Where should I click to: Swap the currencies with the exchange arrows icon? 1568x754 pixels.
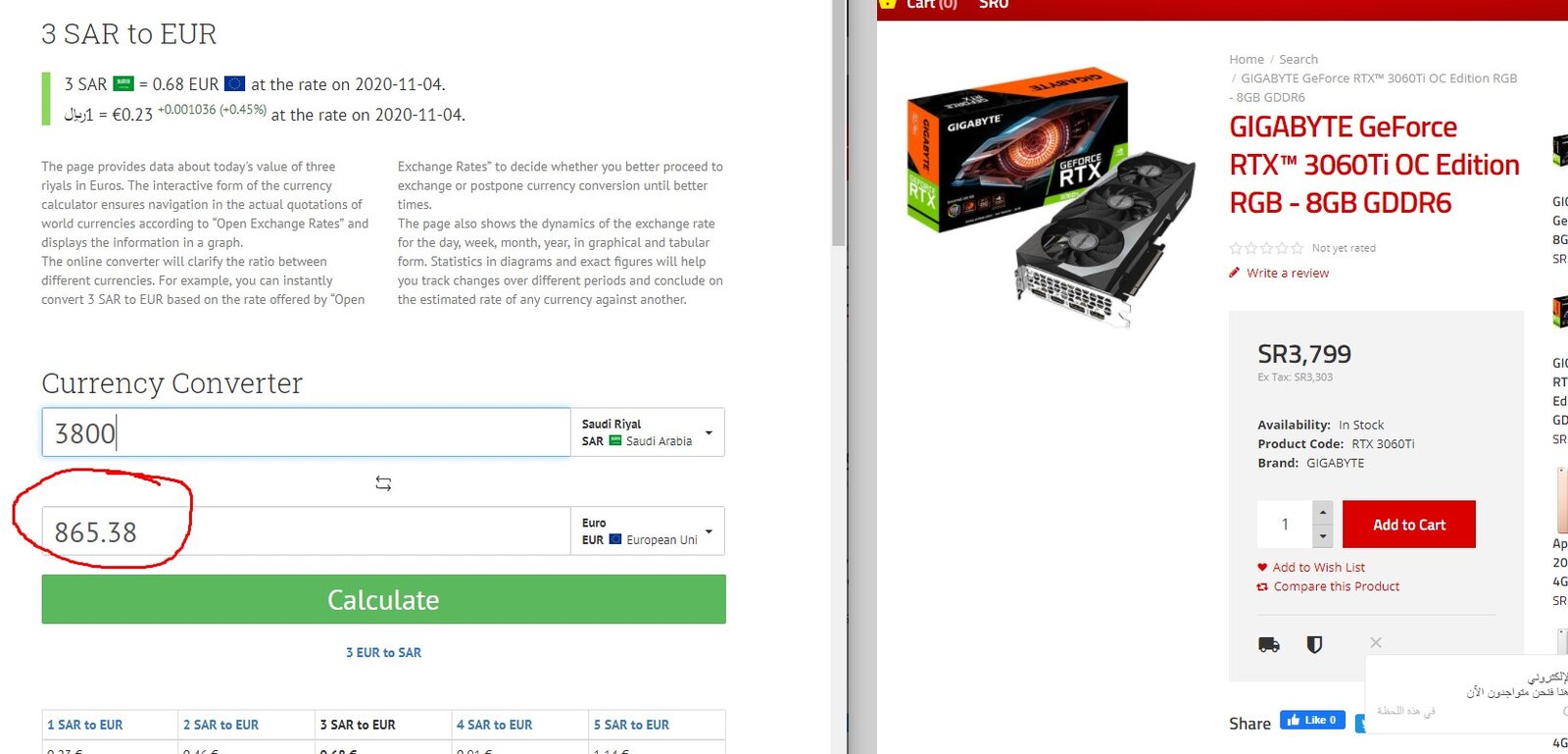click(x=383, y=483)
